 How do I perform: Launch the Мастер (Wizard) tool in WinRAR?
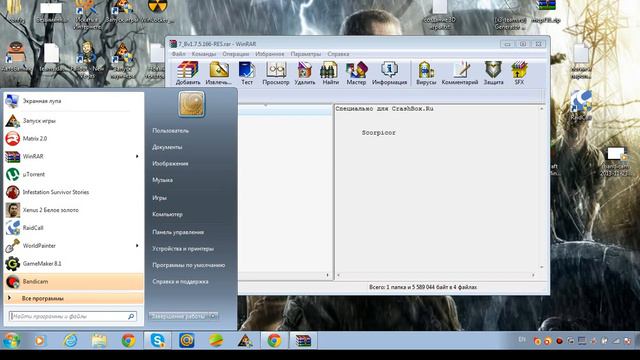pyautogui.click(x=356, y=73)
